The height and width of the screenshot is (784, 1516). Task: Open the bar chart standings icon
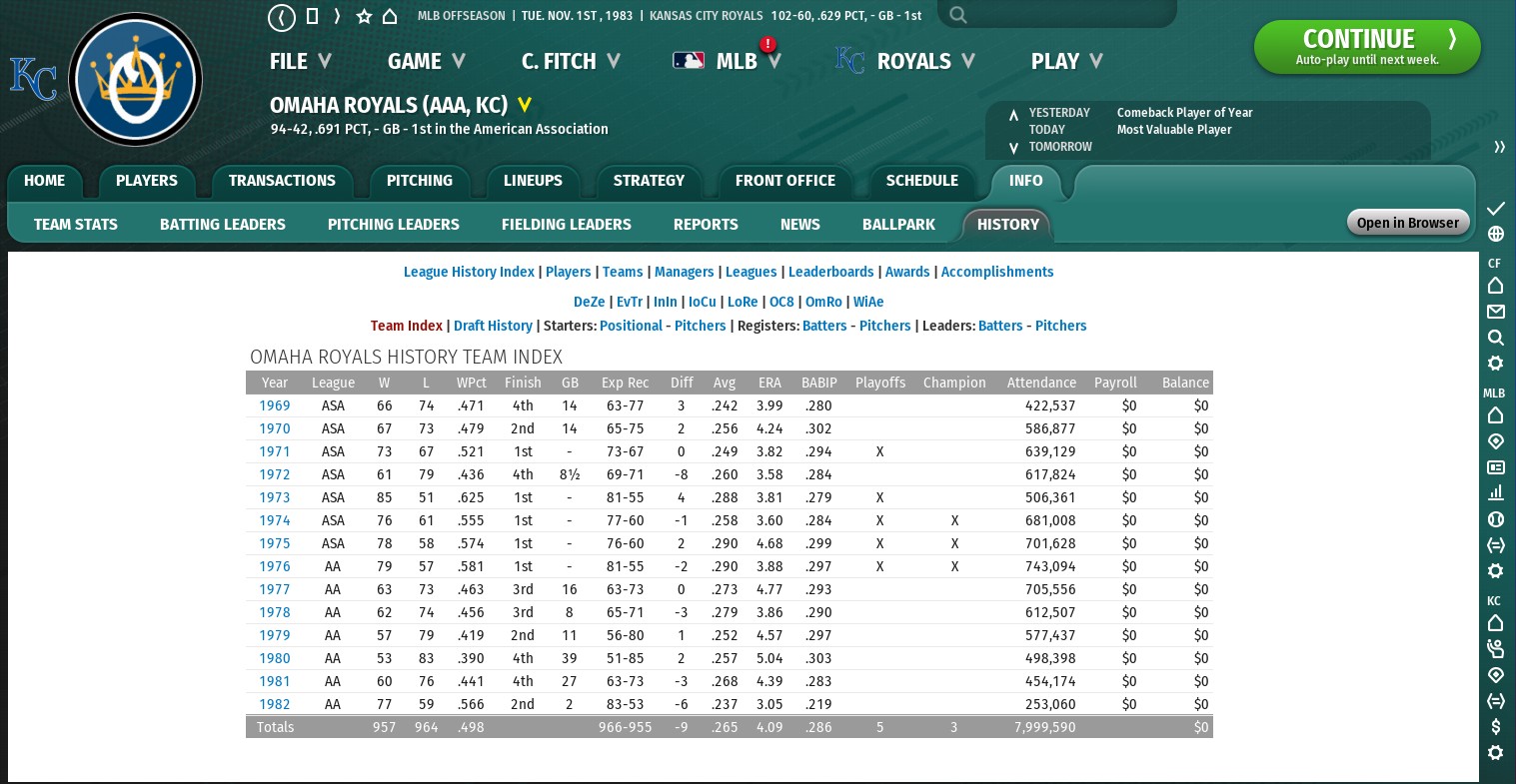1495,493
